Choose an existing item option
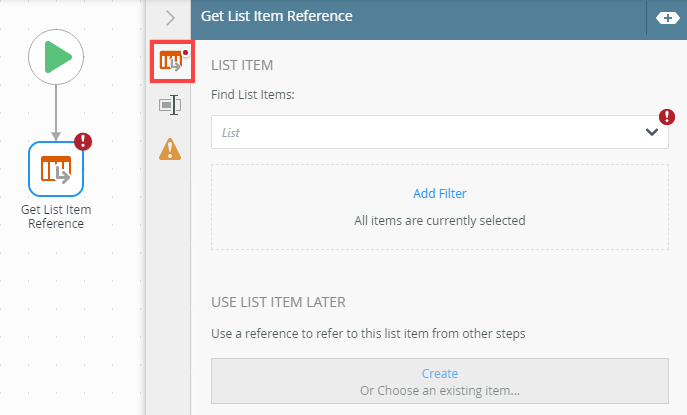Screen dimensions: 687x415 pos(439,390)
